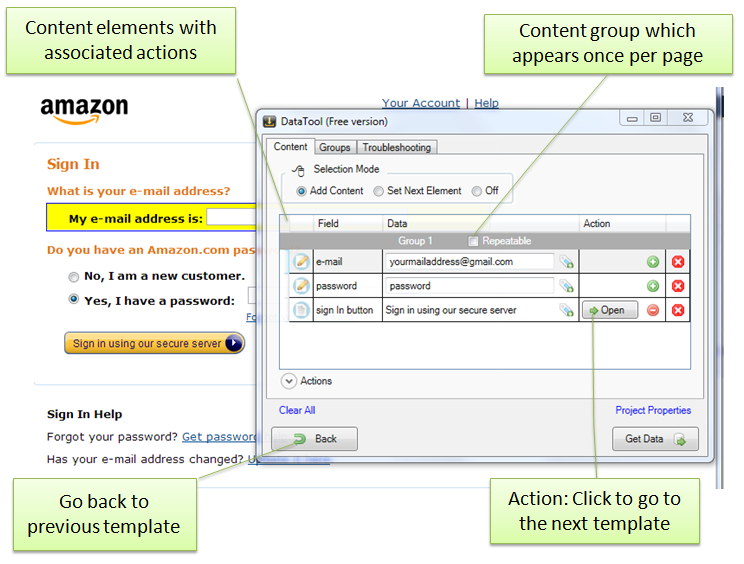Turn selection mode Off

(x=477, y=191)
